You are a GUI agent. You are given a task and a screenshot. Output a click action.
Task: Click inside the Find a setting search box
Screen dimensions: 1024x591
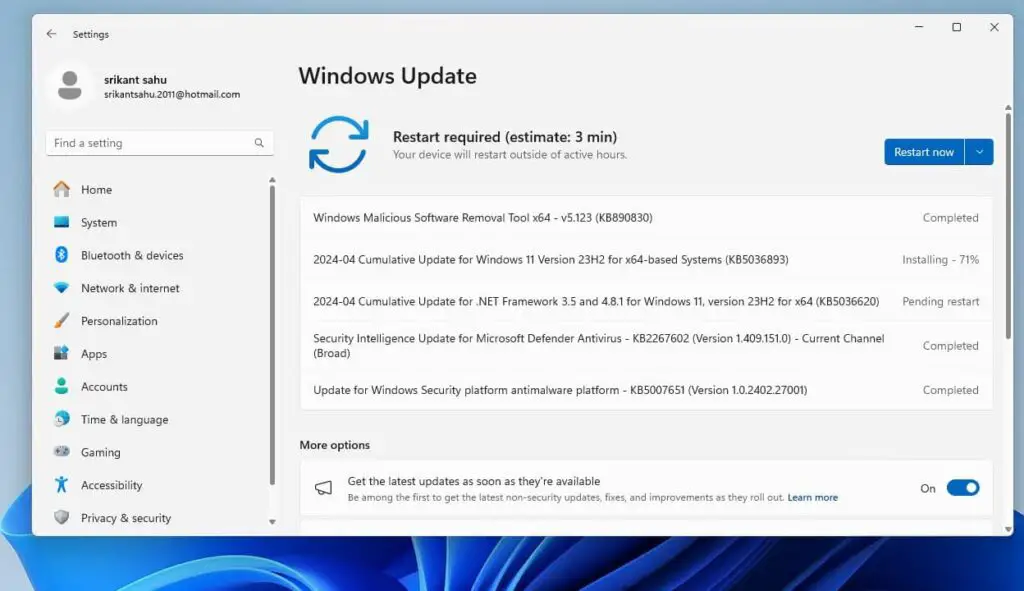pyautogui.click(x=150, y=142)
